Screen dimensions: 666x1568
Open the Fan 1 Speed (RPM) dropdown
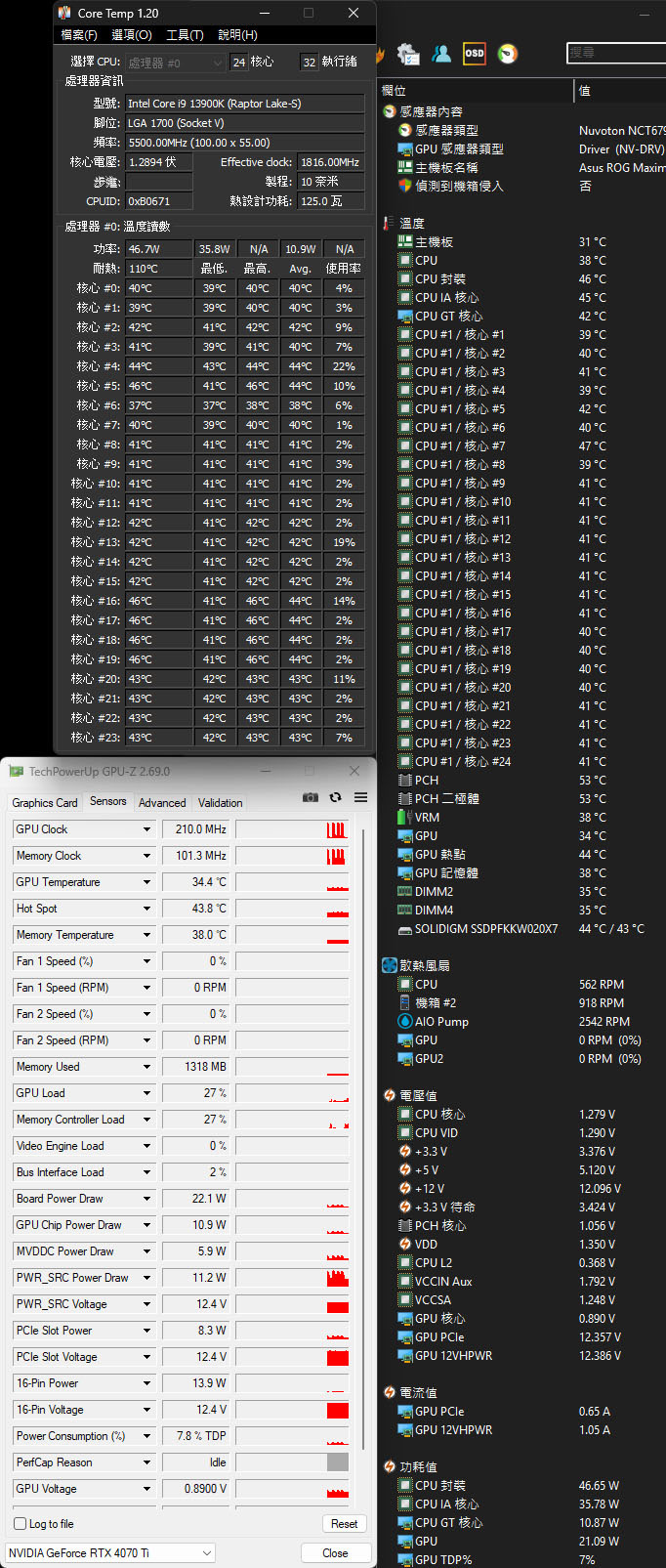tap(146, 988)
